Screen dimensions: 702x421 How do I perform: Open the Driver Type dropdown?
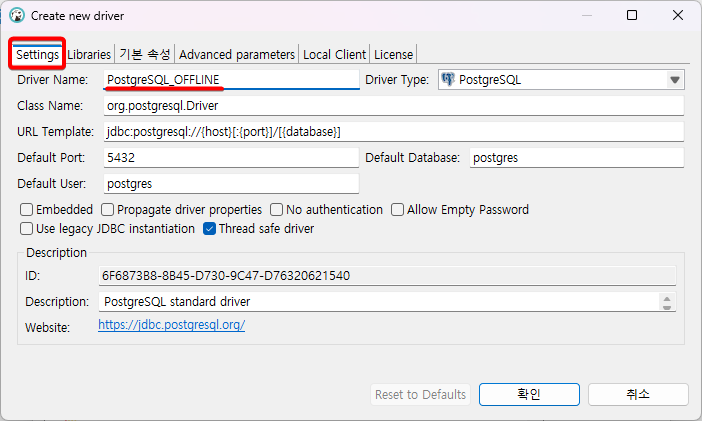(561, 80)
